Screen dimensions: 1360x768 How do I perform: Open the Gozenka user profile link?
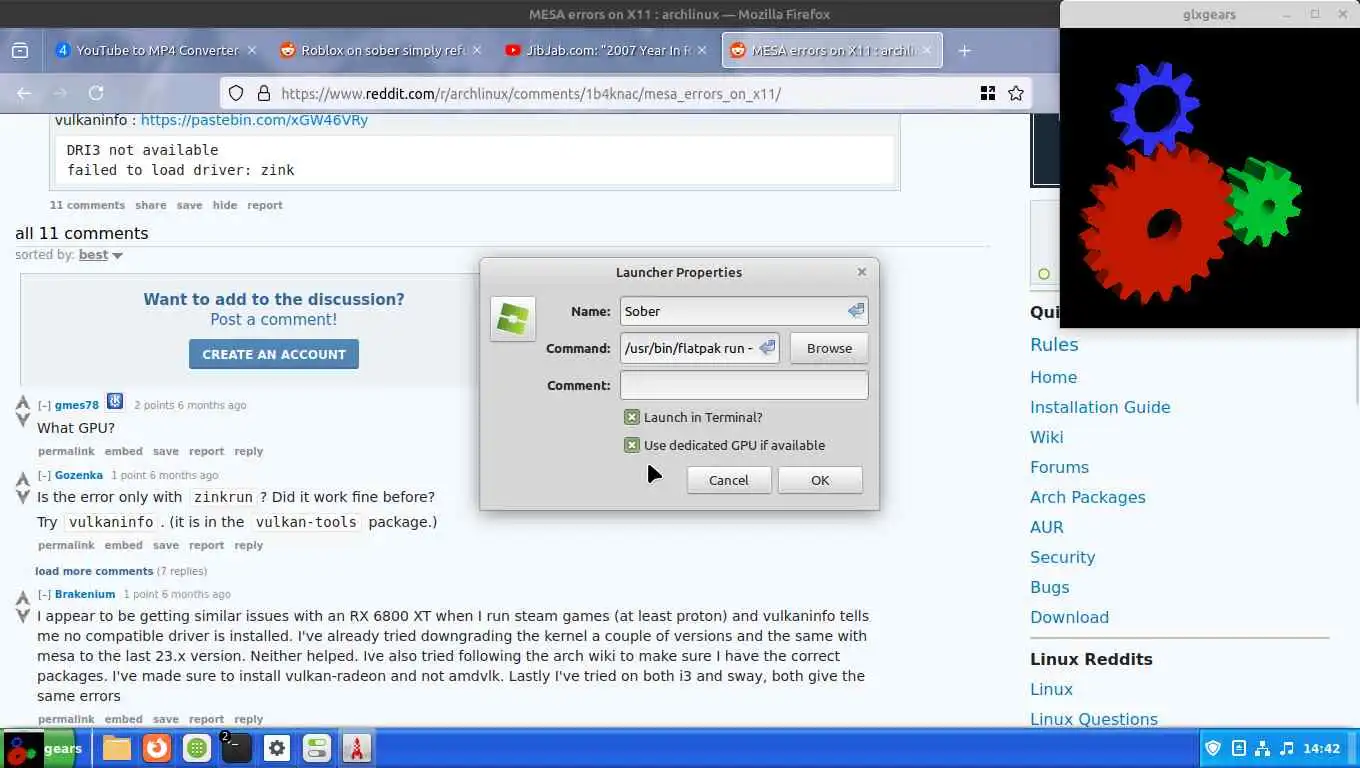[x=79, y=475]
